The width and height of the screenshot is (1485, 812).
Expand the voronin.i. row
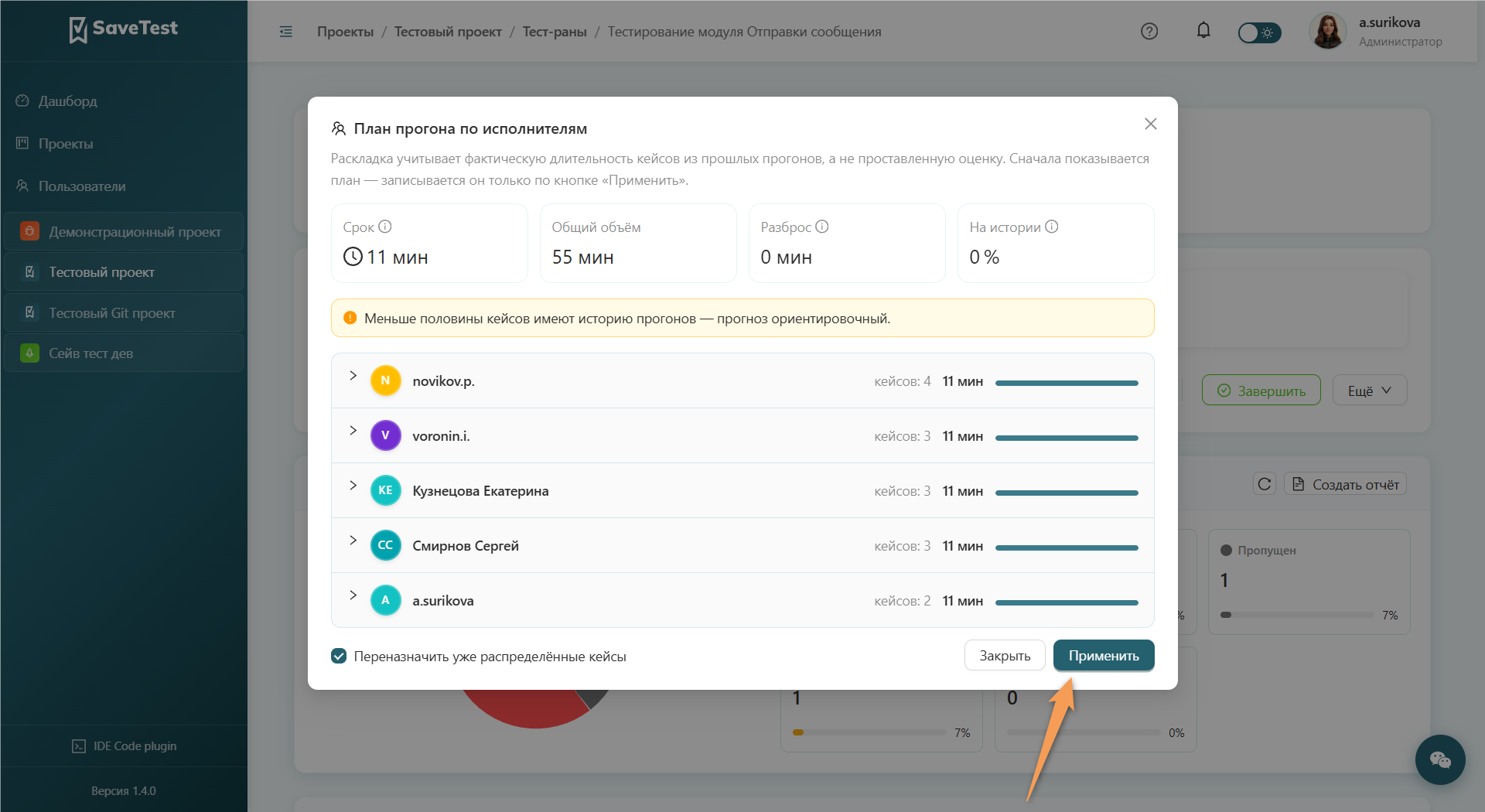point(353,430)
